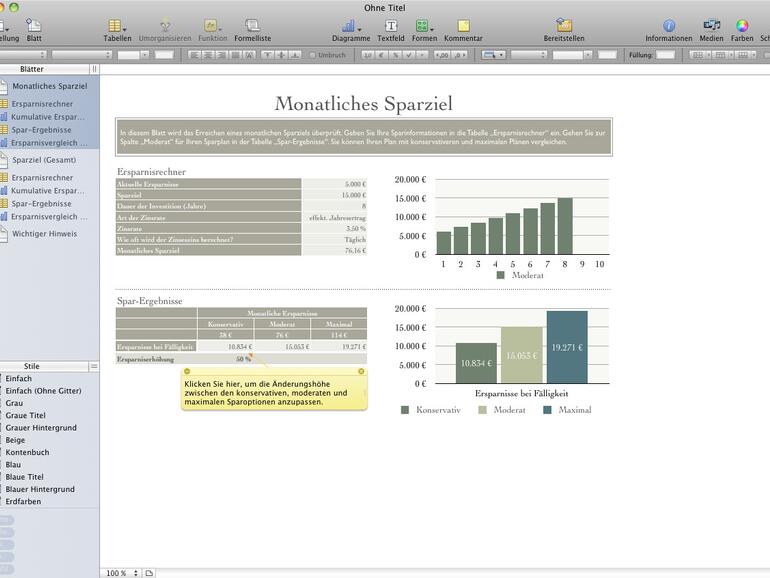This screenshot has height=578, width=770.
Task: Align text right in format bar
Action: tap(221, 55)
